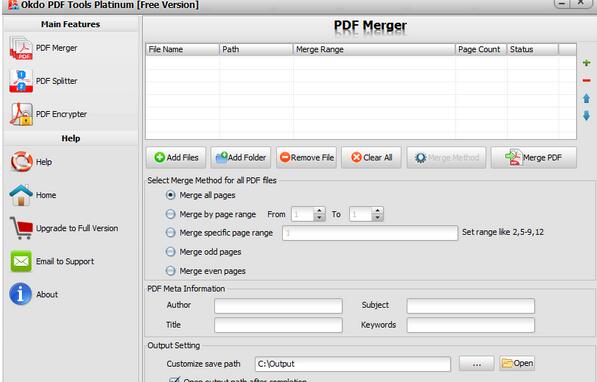Toggle Open output path after completion checkbox
Viewport: 597px width, 382px height.
pyautogui.click(x=174, y=379)
